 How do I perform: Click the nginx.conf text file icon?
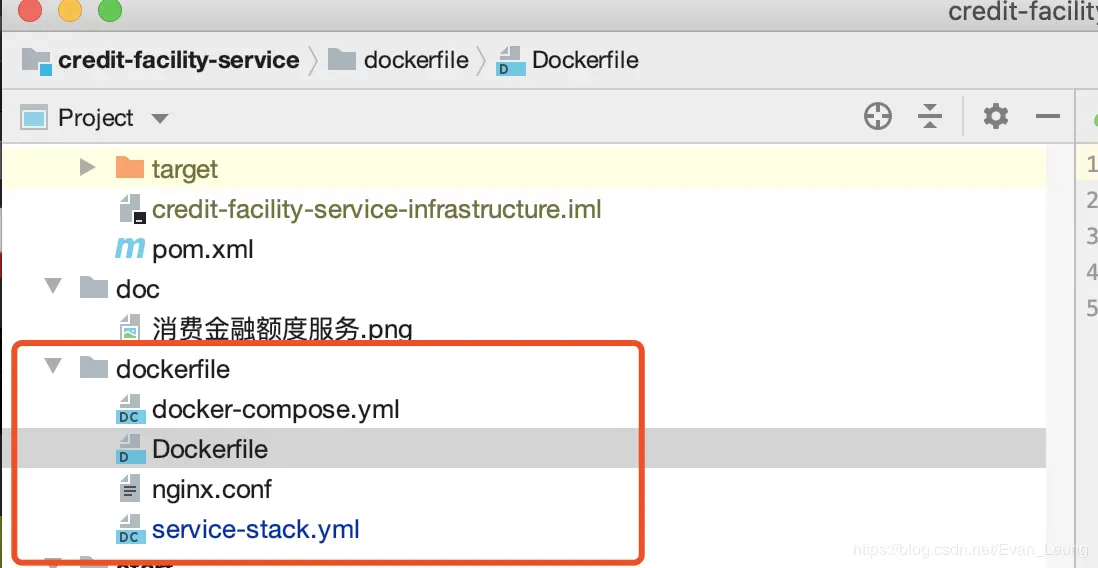pos(130,489)
